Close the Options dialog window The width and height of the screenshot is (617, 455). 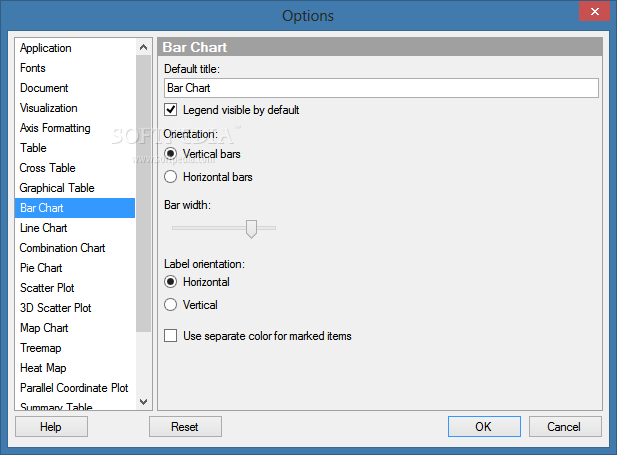[594, 11]
